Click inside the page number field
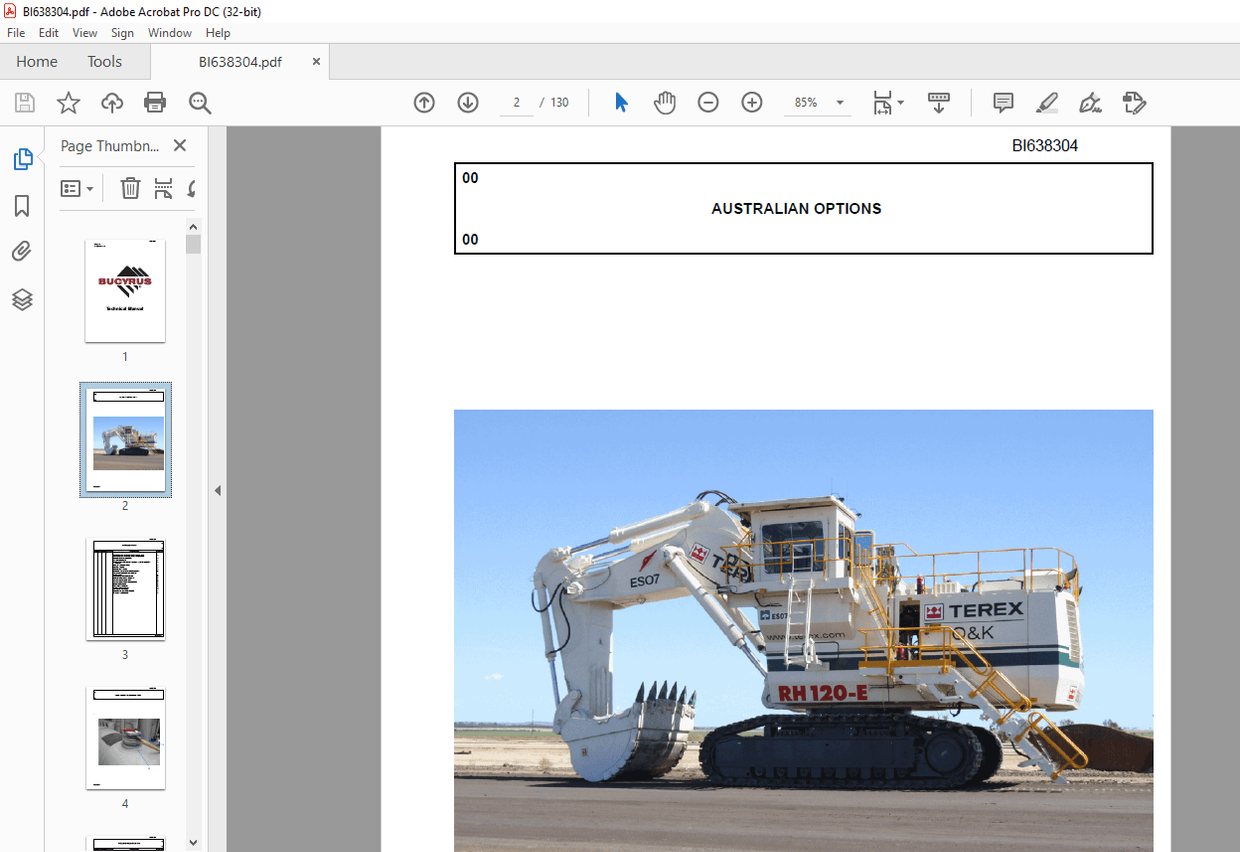 pyautogui.click(x=516, y=102)
